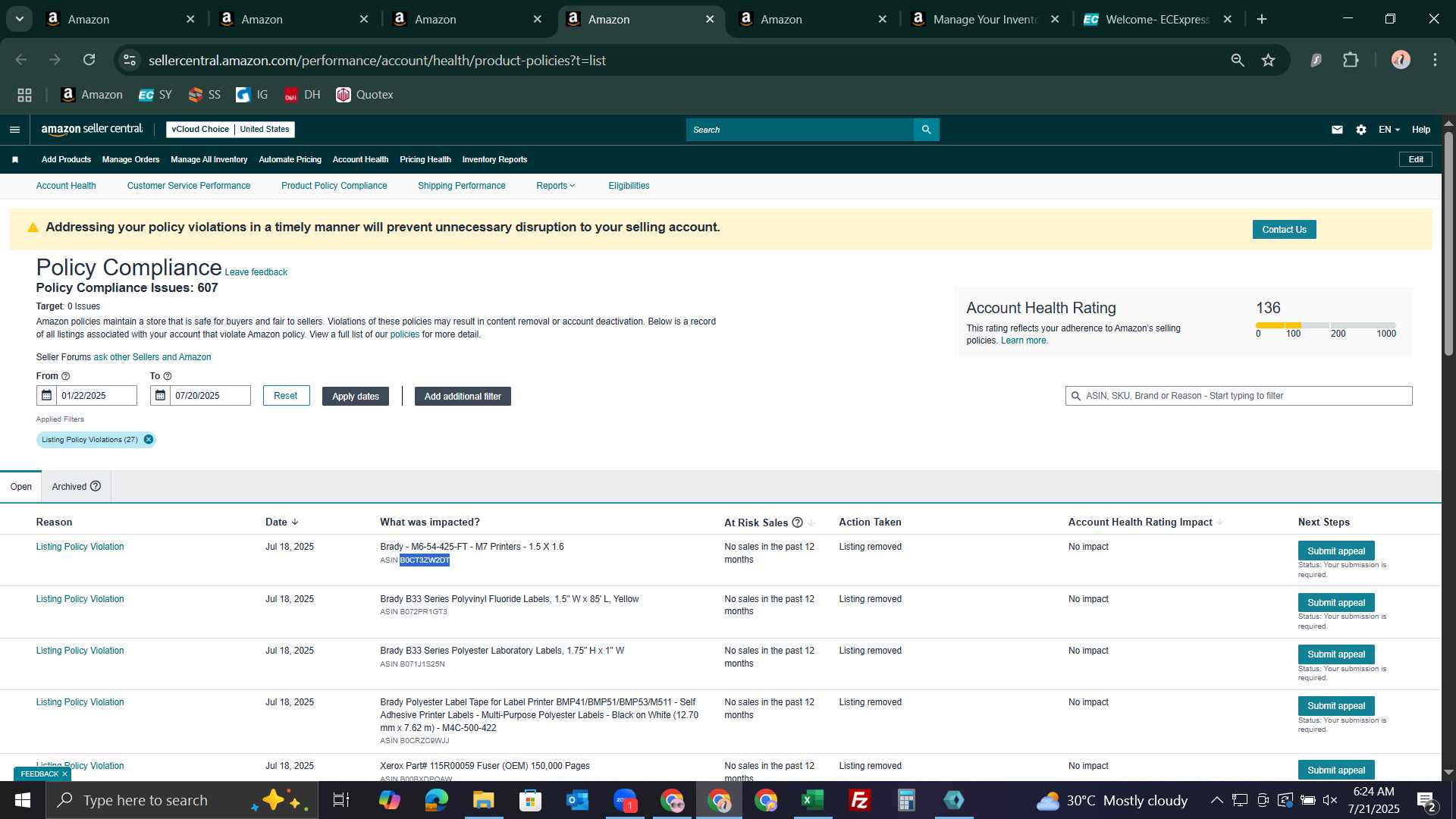Open the site information icon in address bar

(130, 60)
